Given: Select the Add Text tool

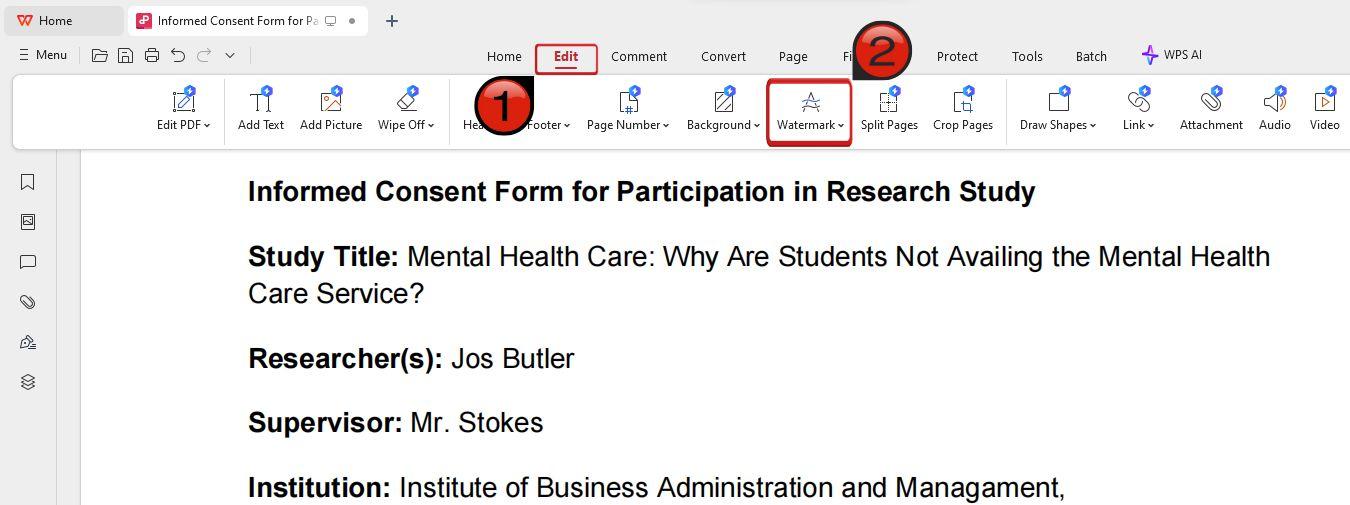Looking at the screenshot, I should pyautogui.click(x=261, y=110).
